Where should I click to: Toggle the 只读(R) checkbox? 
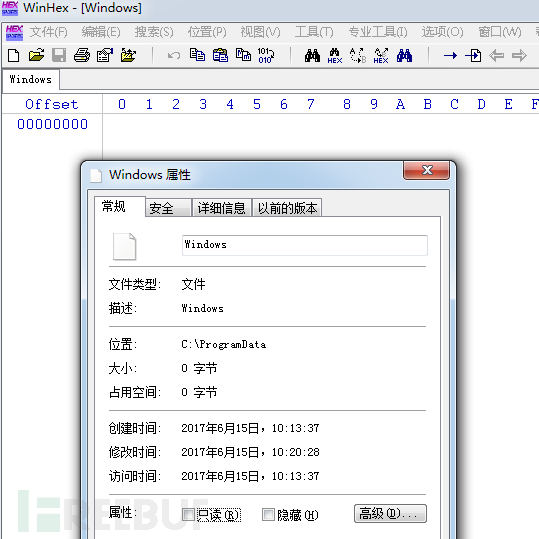click(189, 515)
